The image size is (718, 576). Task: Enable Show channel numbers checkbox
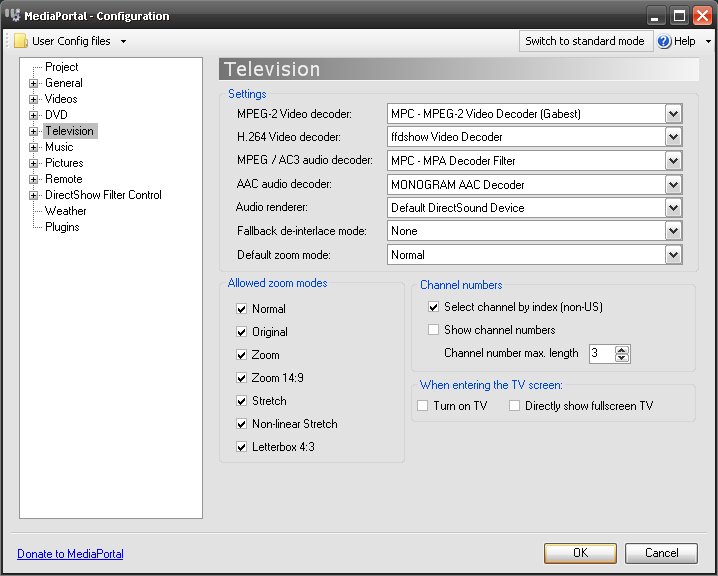433,330
